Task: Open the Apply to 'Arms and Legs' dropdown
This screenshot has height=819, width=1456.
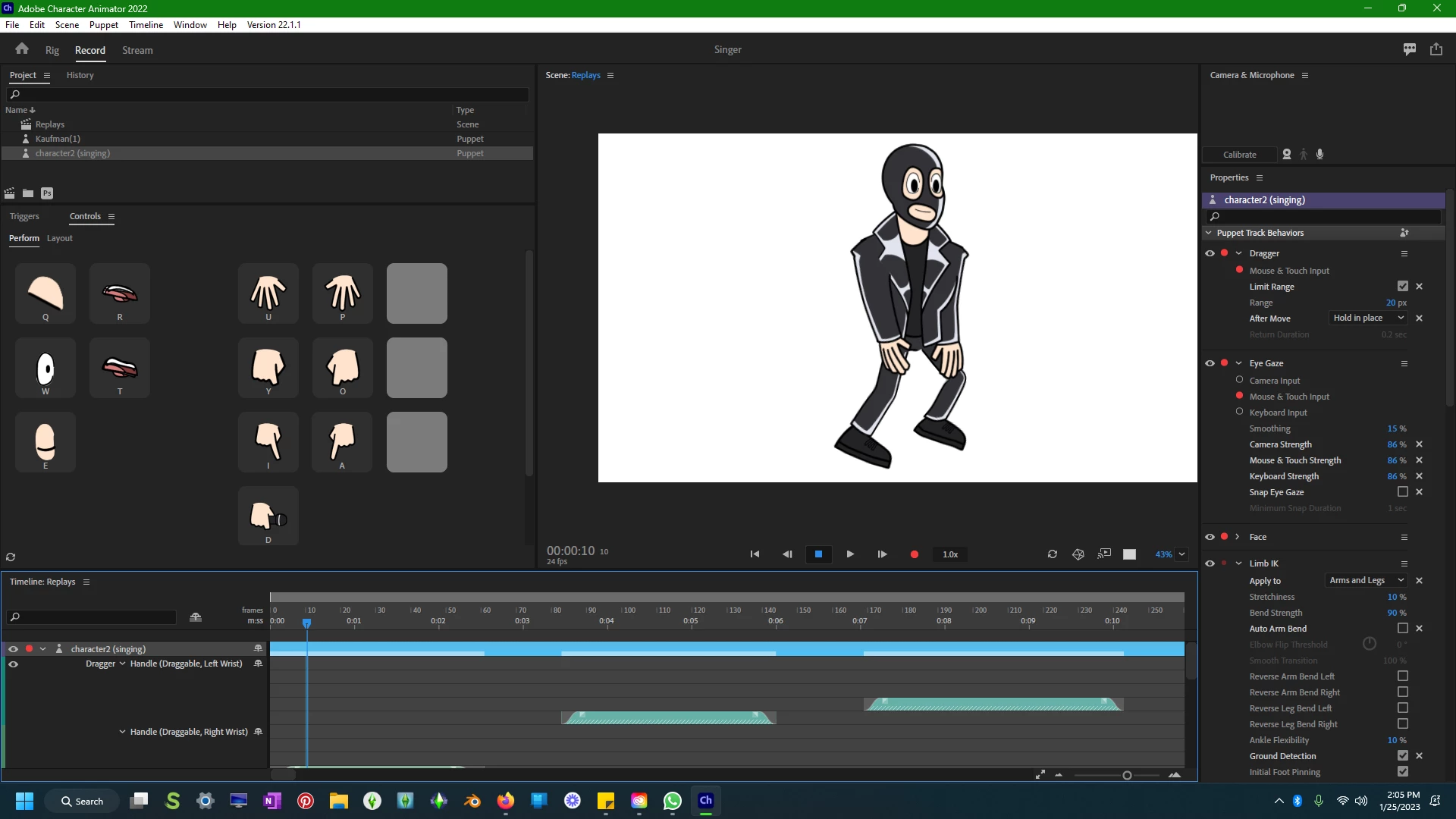Action: [1367, 581]
